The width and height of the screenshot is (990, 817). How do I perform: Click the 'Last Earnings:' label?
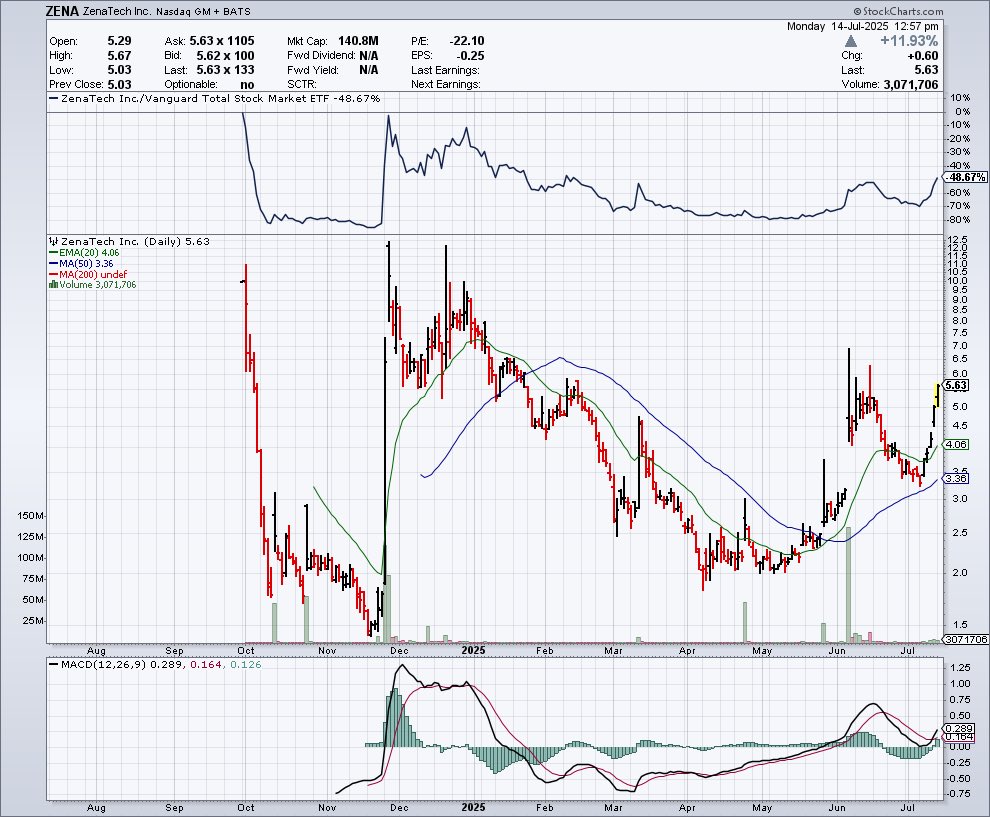[445, 70]
